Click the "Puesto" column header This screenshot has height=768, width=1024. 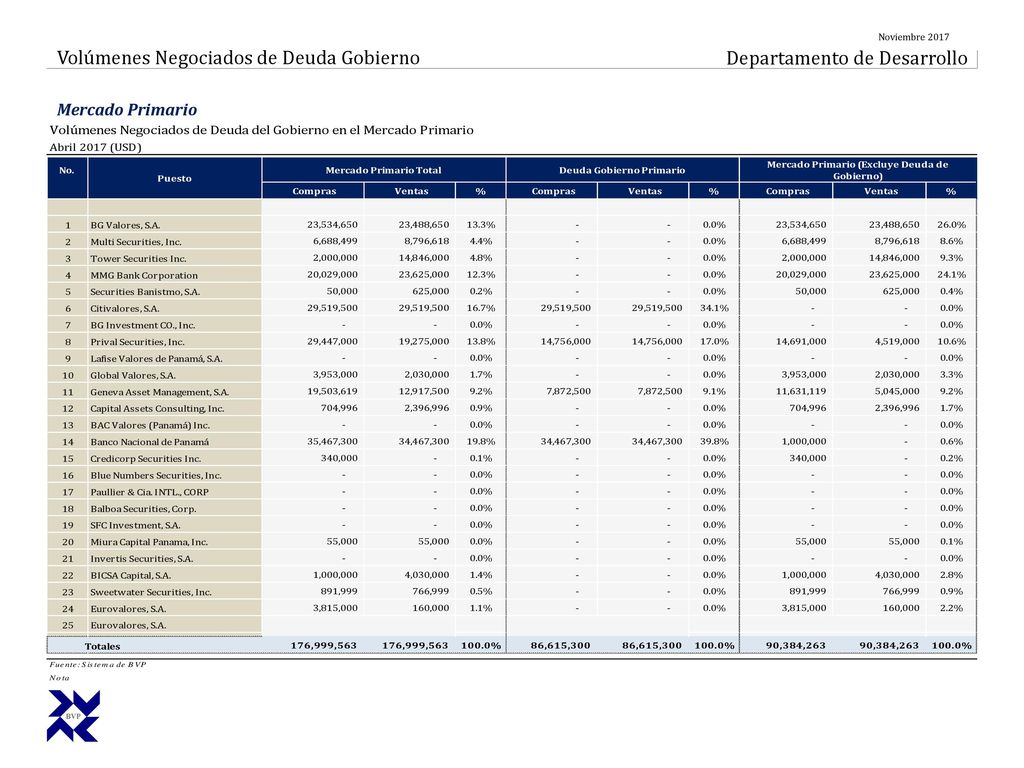click(174, 178)
